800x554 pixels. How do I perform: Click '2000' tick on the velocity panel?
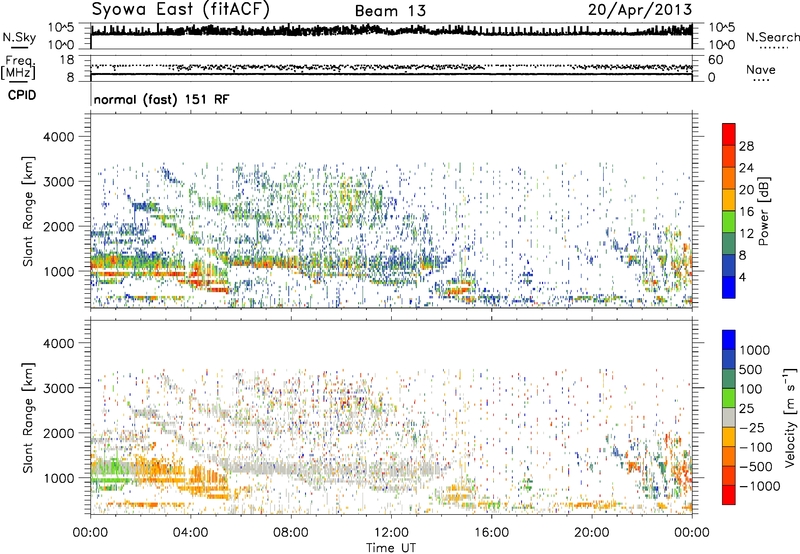(x=59, y=433)
